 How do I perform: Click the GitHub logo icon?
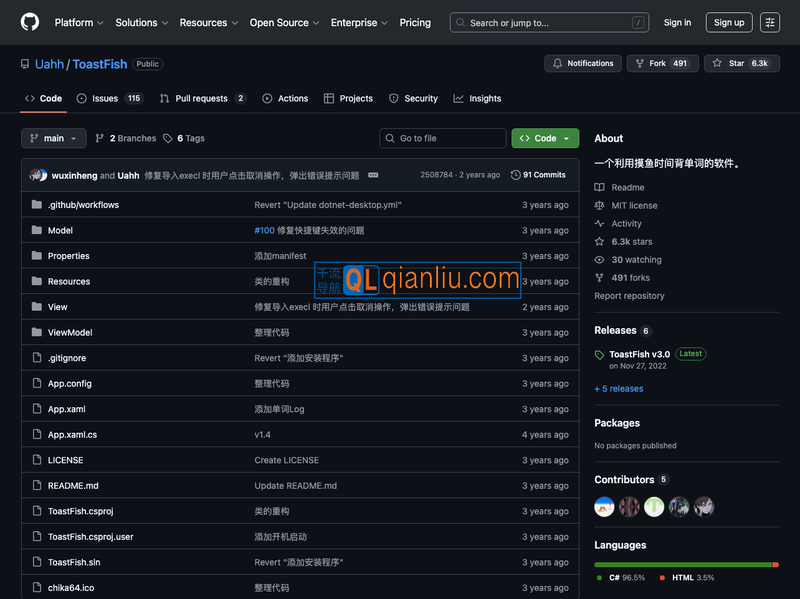click(30, 22)
